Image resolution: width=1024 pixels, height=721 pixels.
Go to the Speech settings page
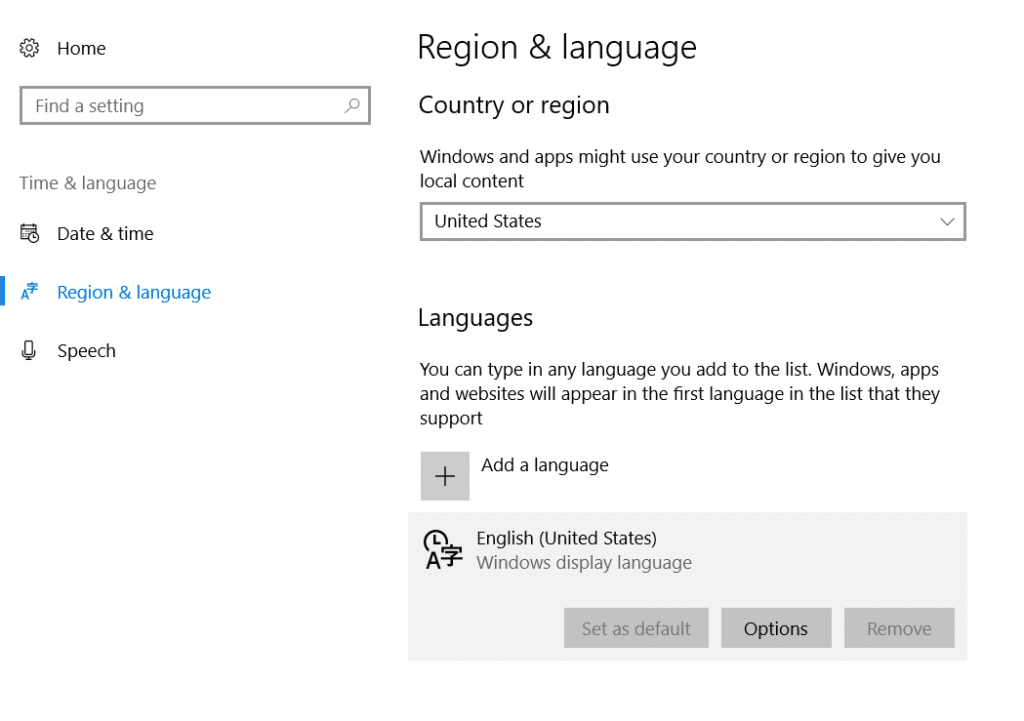86,351
